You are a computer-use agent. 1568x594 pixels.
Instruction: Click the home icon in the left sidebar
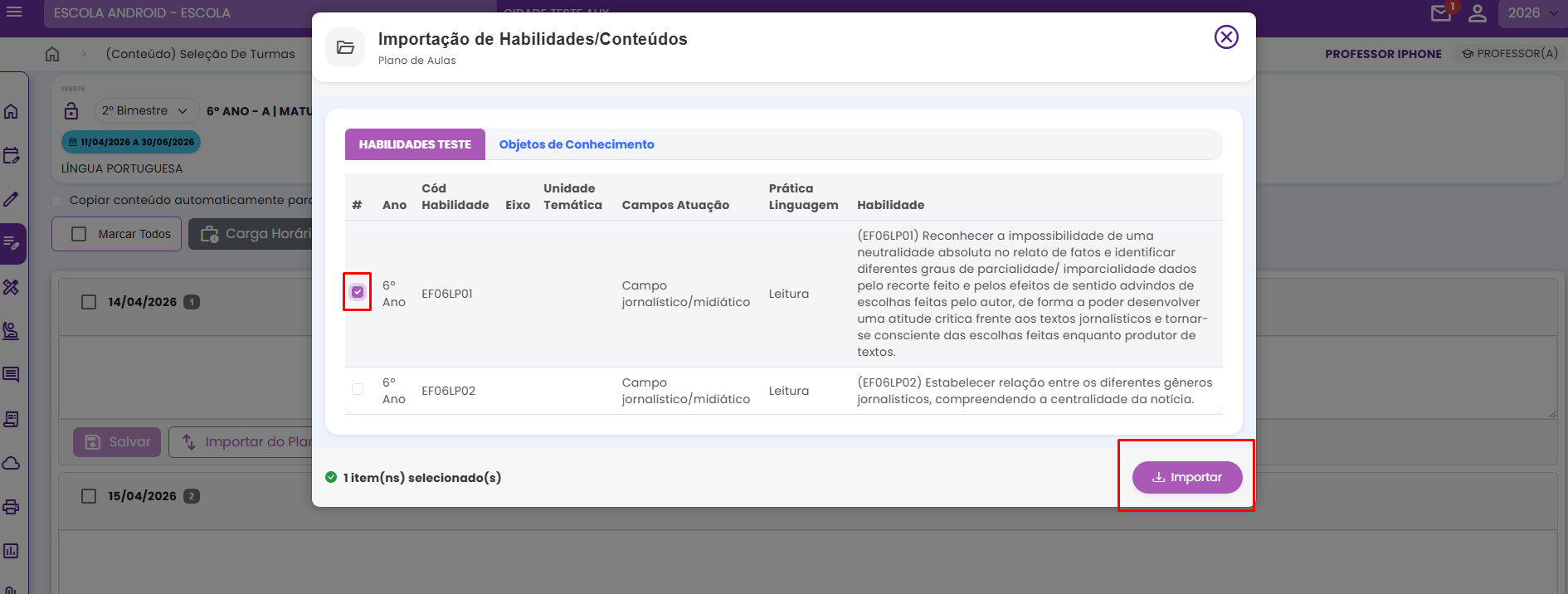[x=12, y=111]
